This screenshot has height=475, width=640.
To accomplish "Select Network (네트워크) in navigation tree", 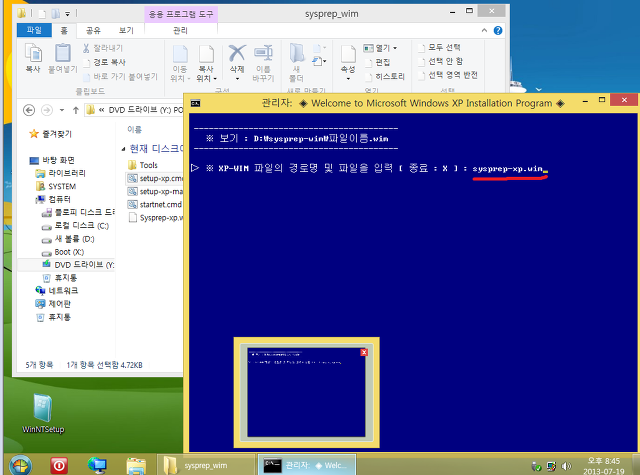I will tap(57, 291).
